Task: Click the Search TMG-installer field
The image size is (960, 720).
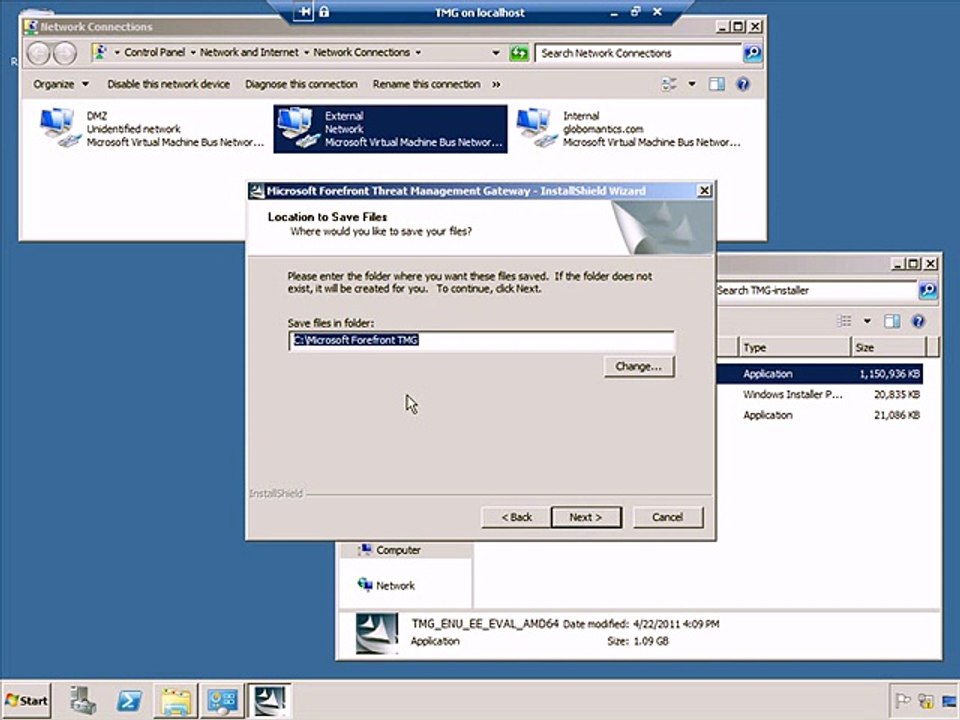Action: click(816, 290)
